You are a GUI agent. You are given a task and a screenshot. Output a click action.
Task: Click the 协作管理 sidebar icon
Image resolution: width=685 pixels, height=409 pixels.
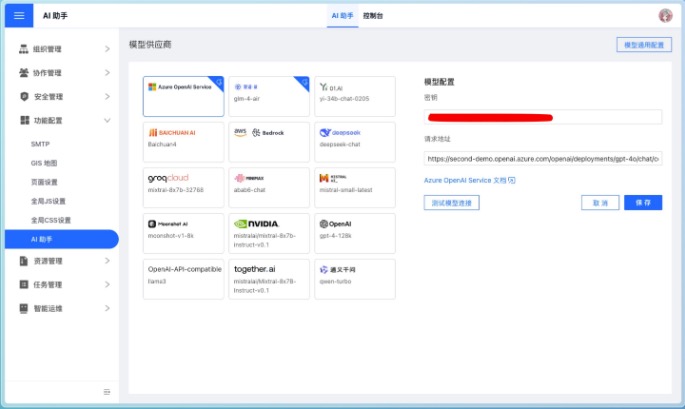(24, 73)
